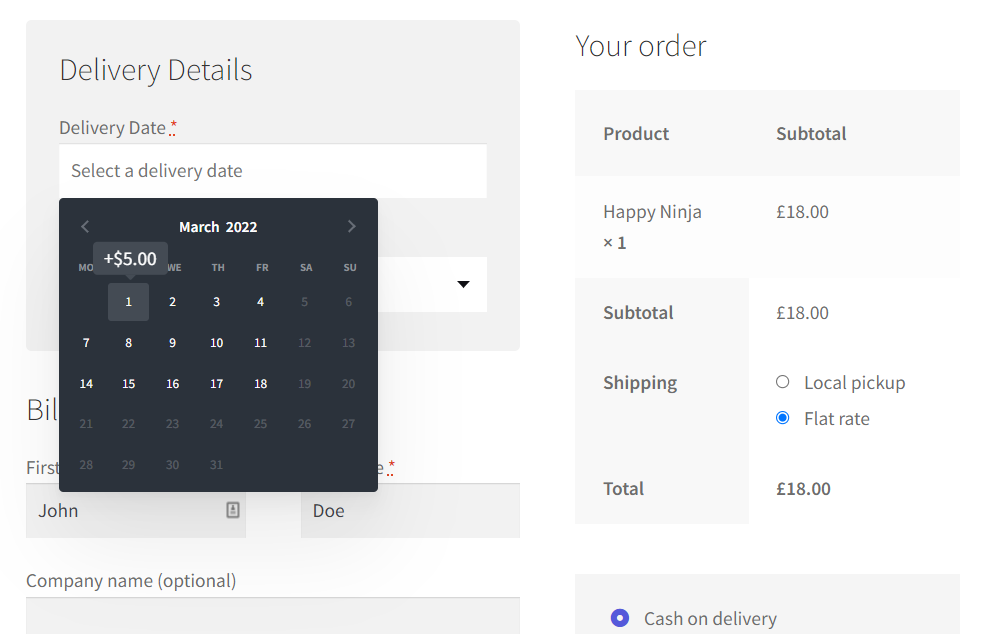Choose Cash on delivery payment method

(x=620, y=618)
